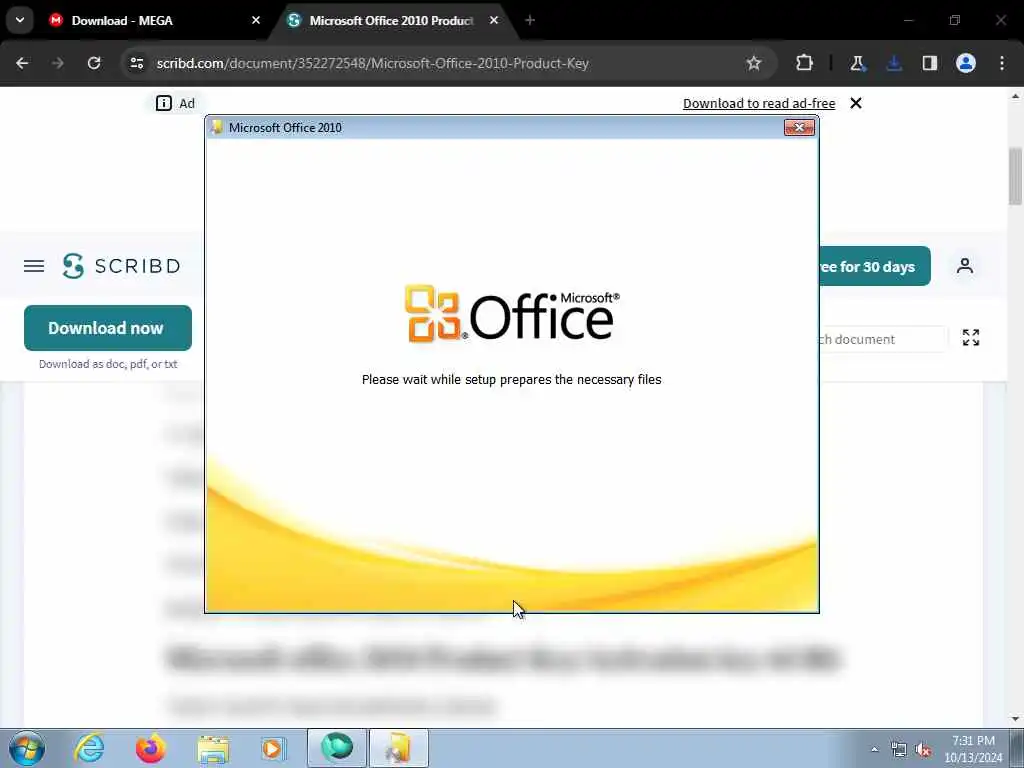1024x768 pixels.
Task: Dismiss the ad banner with X
Action: (856, 103)
